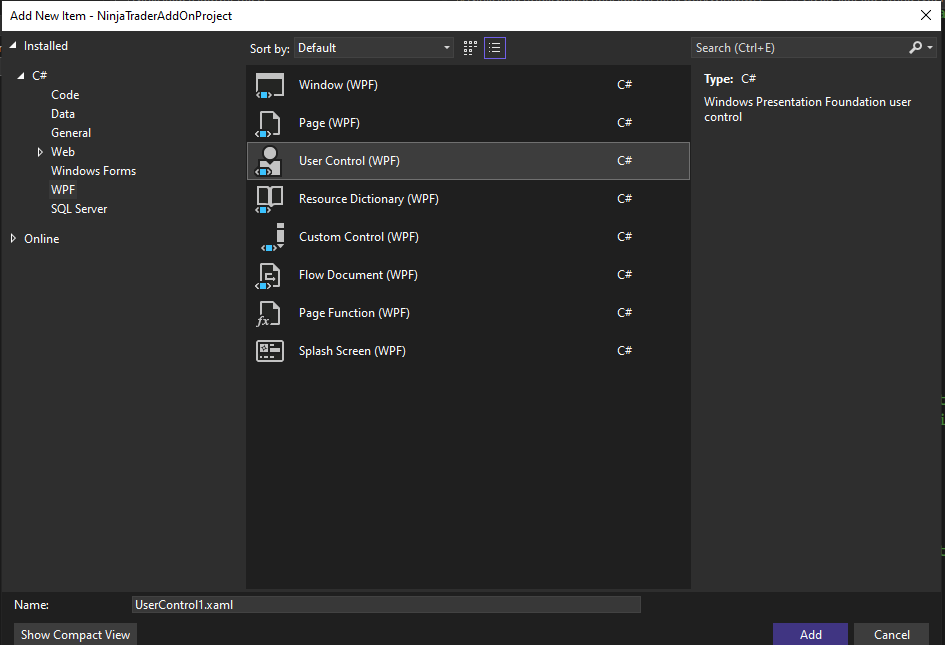Switch to medium icons list view
The height and width of the screenshot is (645, 945).
(x=494, y=48)
